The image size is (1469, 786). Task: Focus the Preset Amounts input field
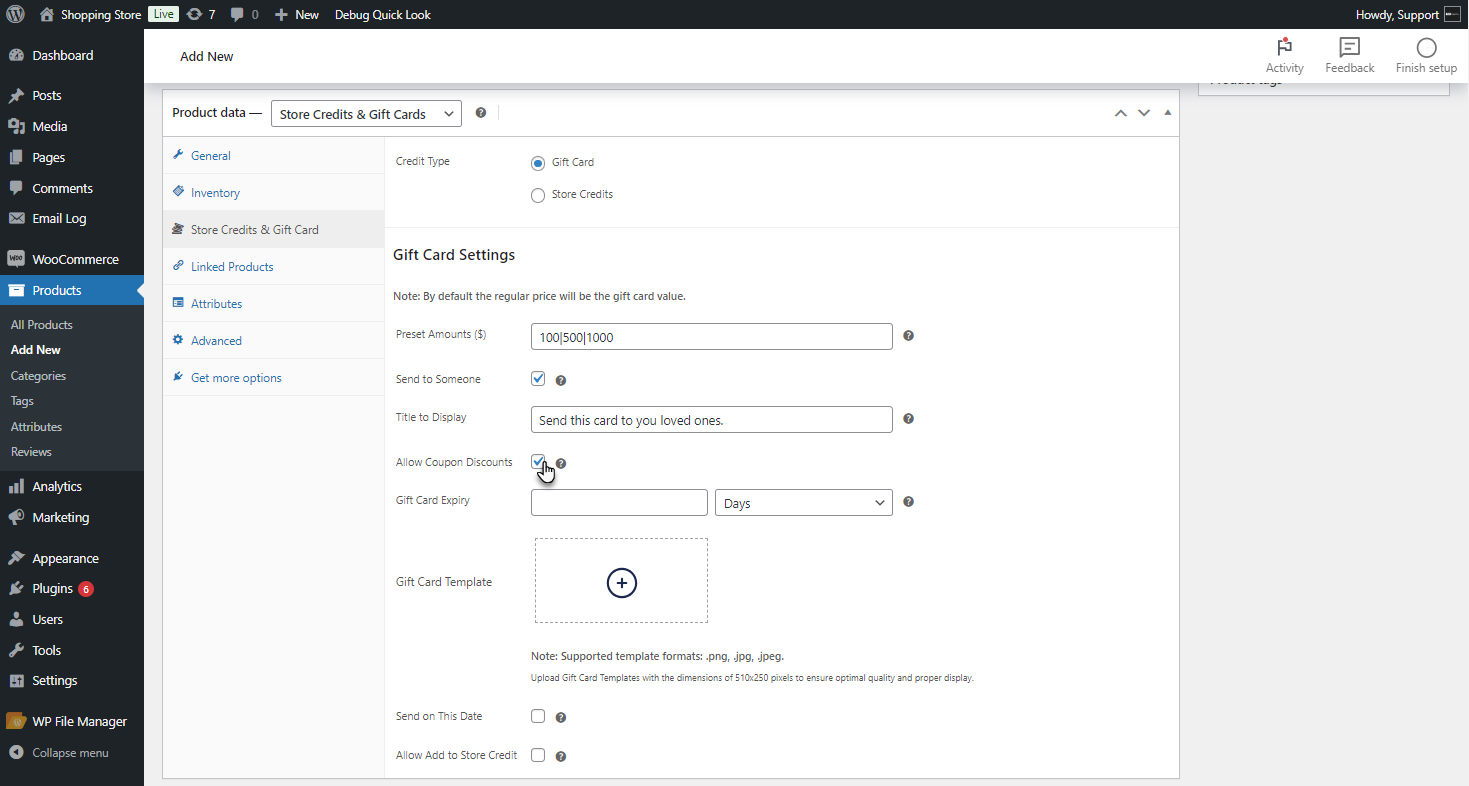[711, 337]
